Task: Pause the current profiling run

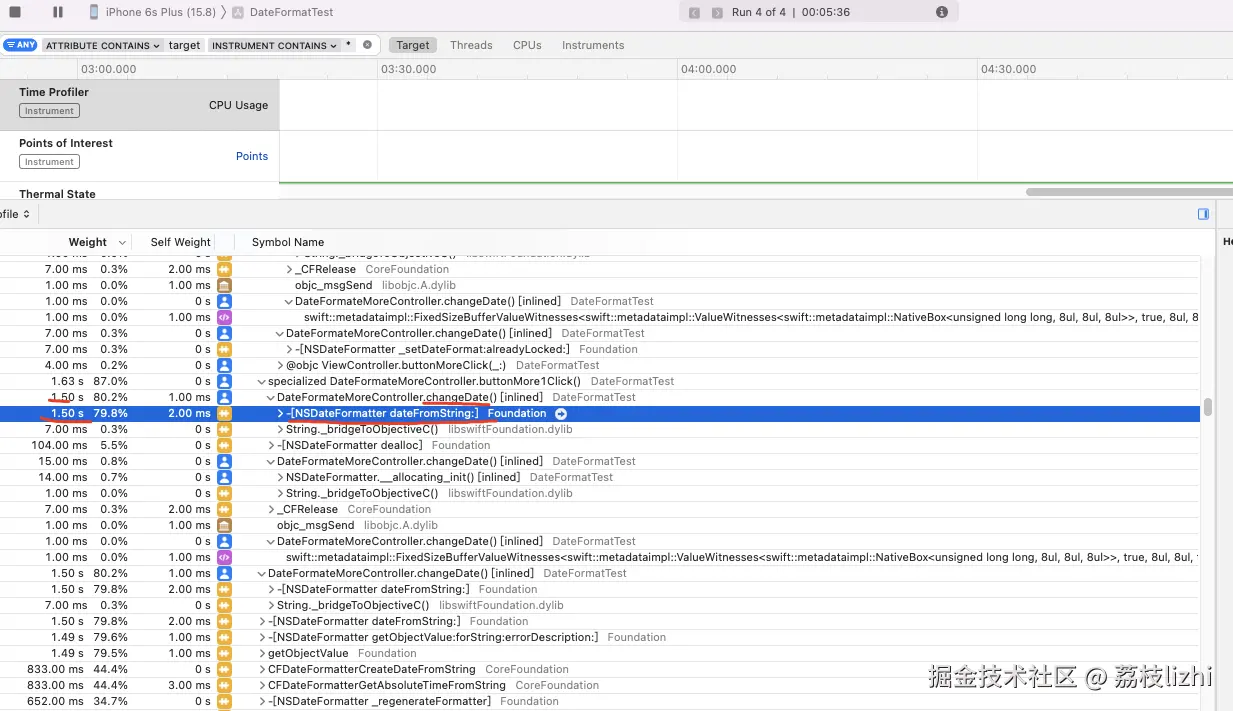Action: click(58, 12)
